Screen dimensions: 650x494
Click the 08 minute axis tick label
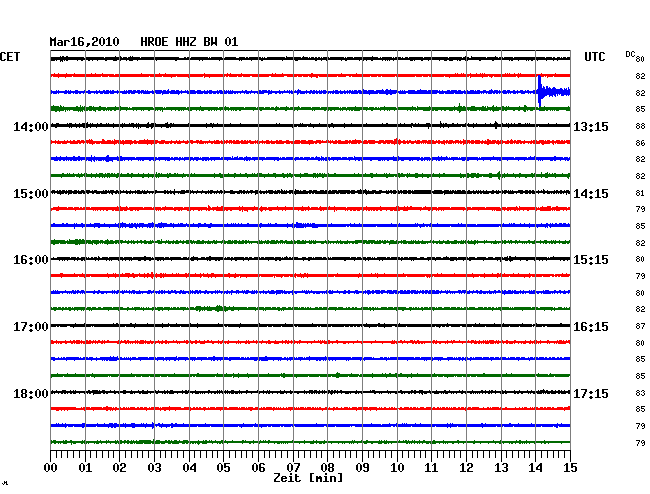327,468
